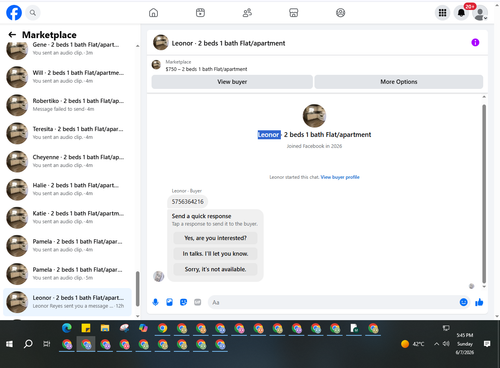Screen dimensions: 500x368
Task: Open Cheyenne conversation in the chat list
Action: coord(67,161)
